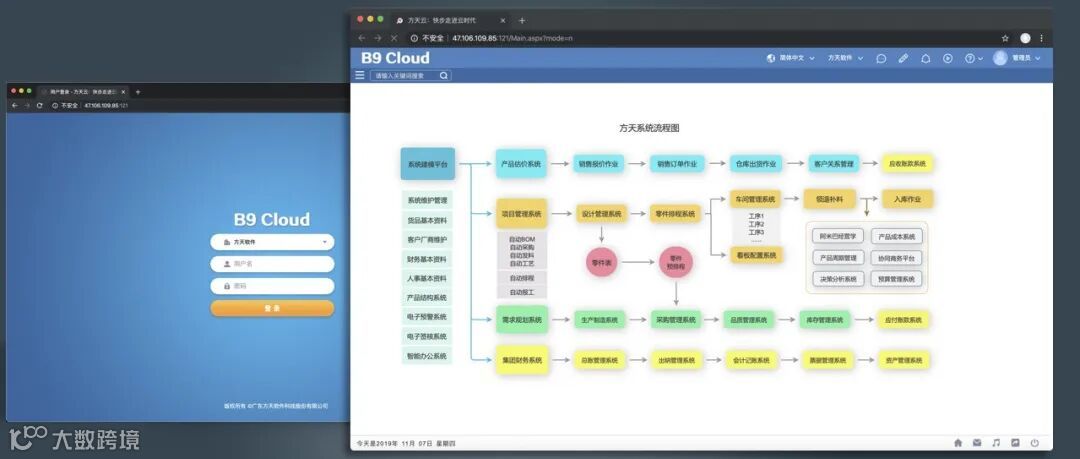Click the 集团财务系统 flowchart node

[x=521, y=360]
